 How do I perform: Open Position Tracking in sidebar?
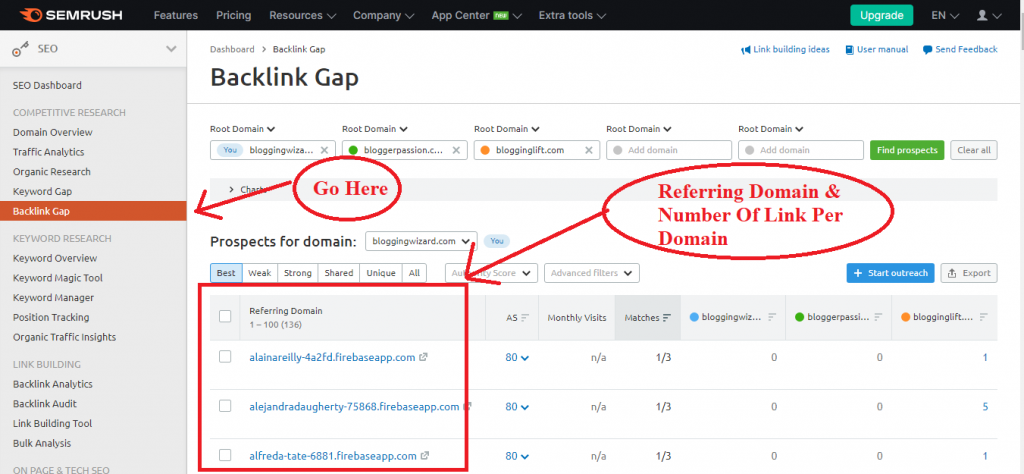point(51,317)
